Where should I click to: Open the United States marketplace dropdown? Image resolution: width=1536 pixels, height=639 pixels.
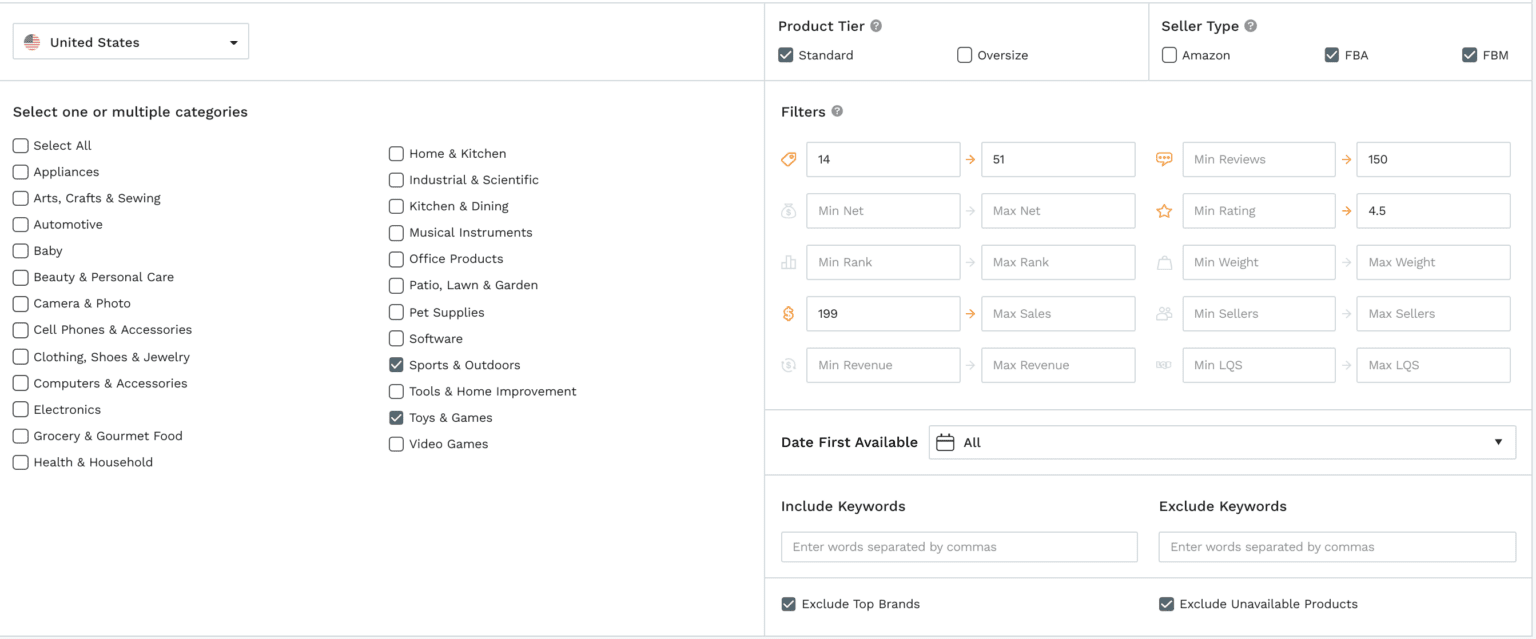[x=131, y=42]
